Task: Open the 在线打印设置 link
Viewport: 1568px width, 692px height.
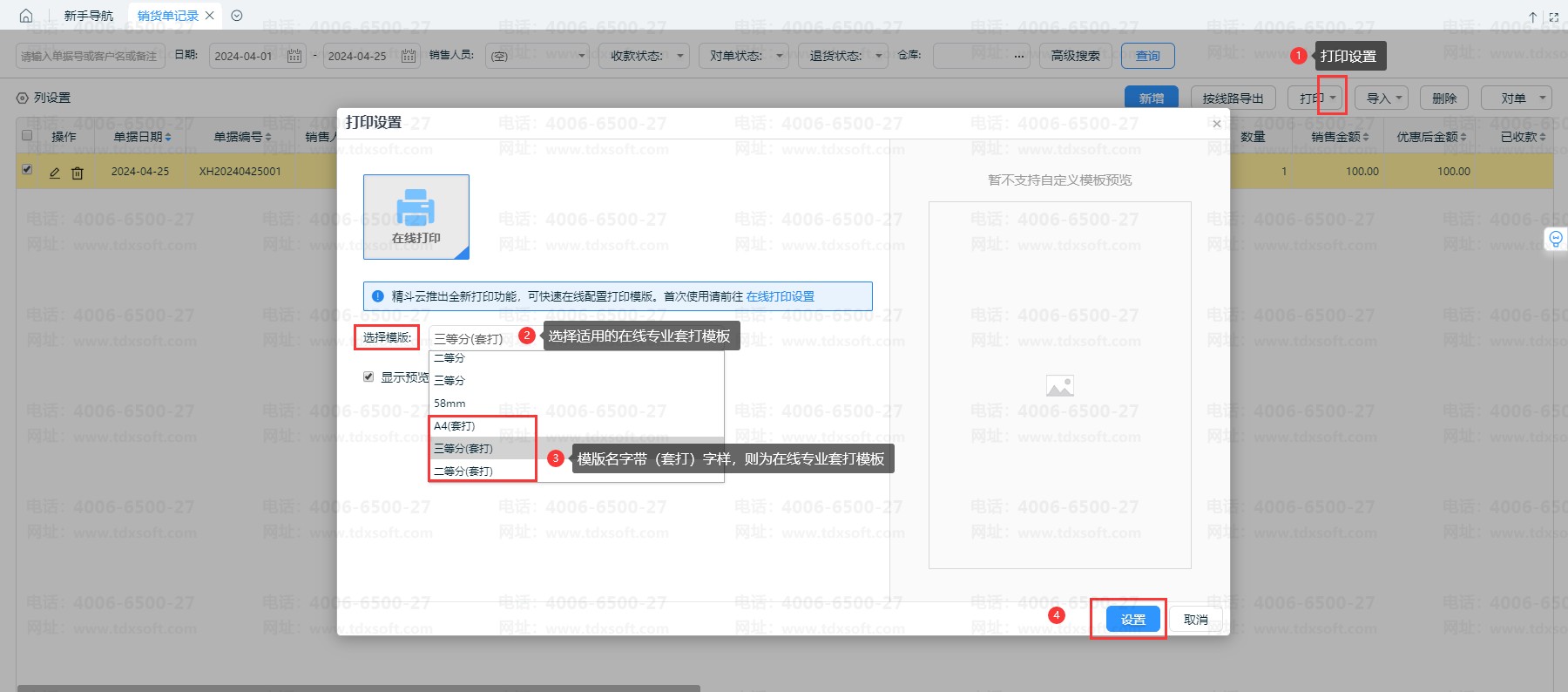Action: (x=780, y=296)
